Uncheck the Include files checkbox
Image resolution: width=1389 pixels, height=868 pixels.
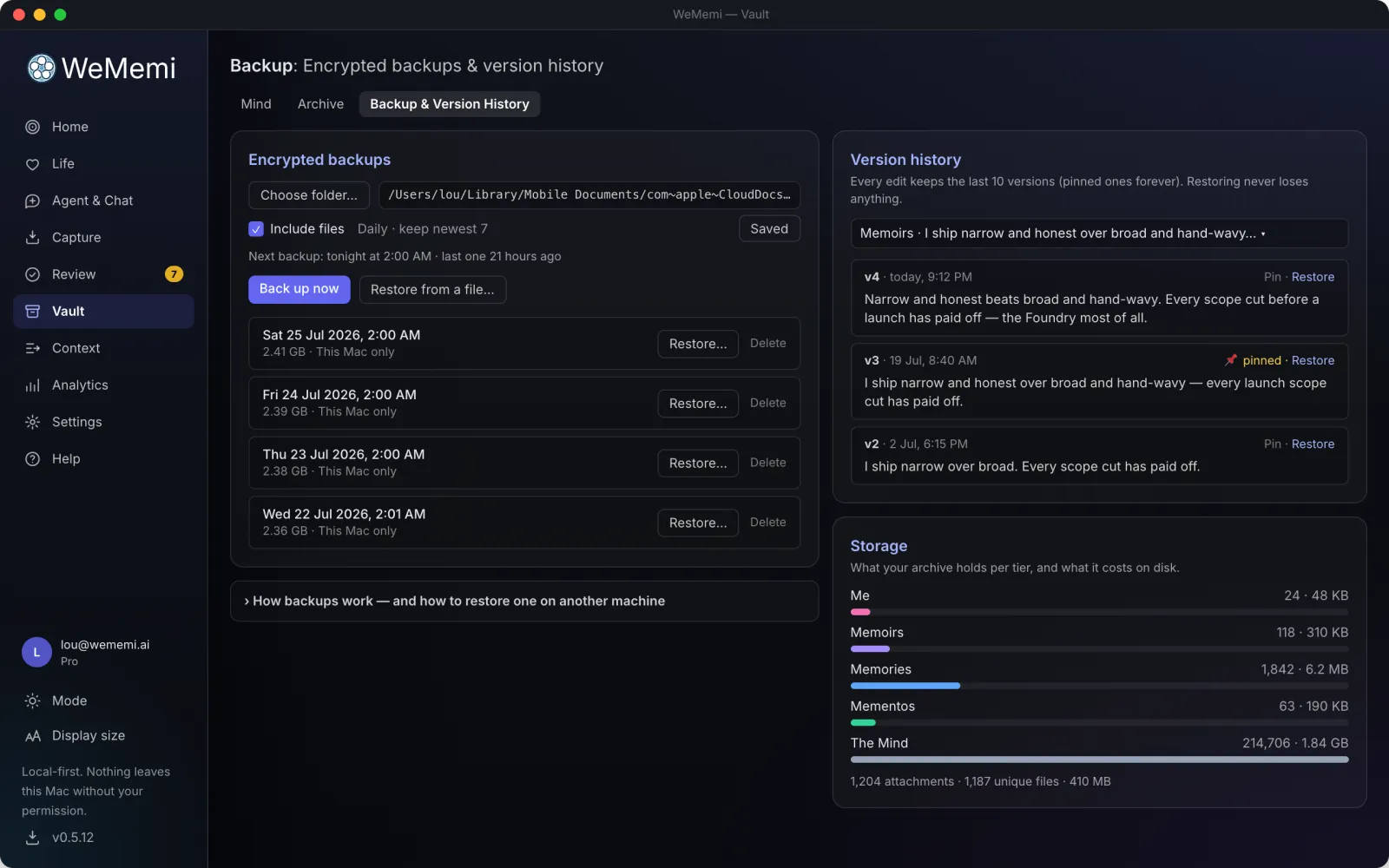coord(256,229)
